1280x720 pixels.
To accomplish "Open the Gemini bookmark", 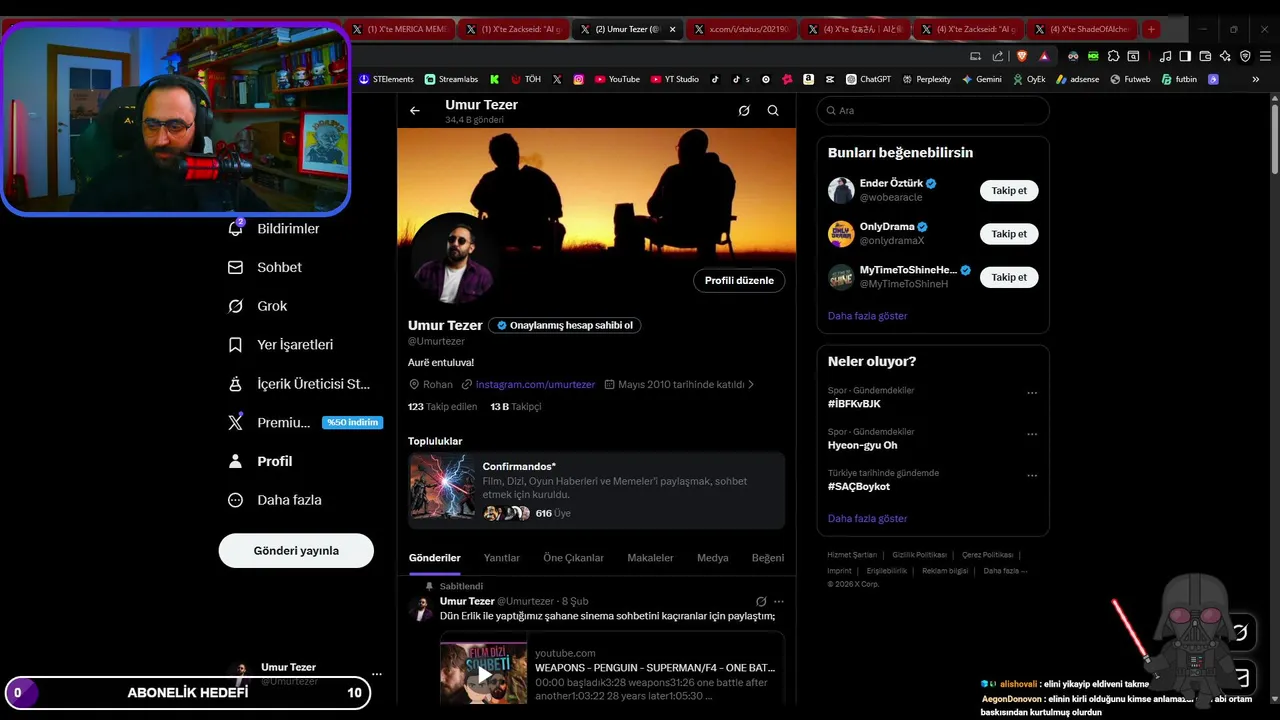I will click(981, 79).
